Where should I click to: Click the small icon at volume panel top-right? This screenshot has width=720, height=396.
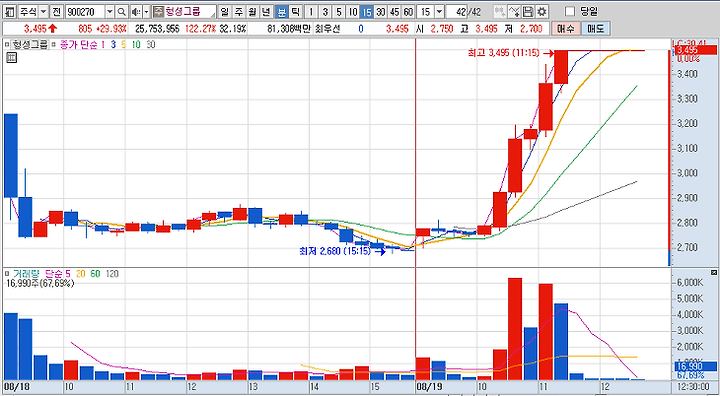point(714,273)
